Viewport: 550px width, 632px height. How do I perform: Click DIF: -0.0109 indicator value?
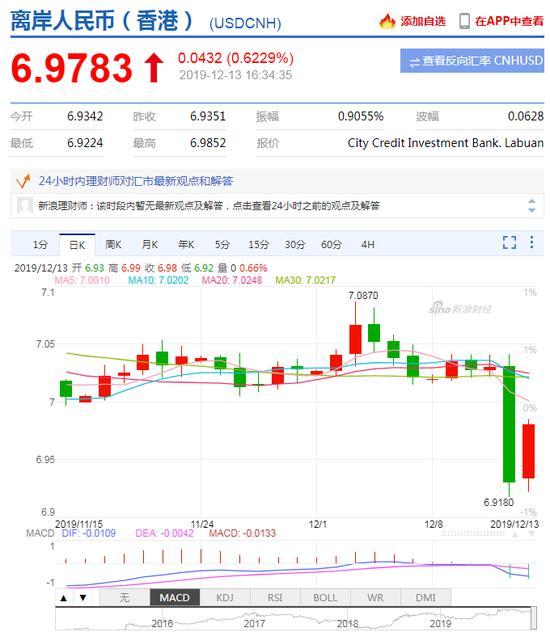89,533
